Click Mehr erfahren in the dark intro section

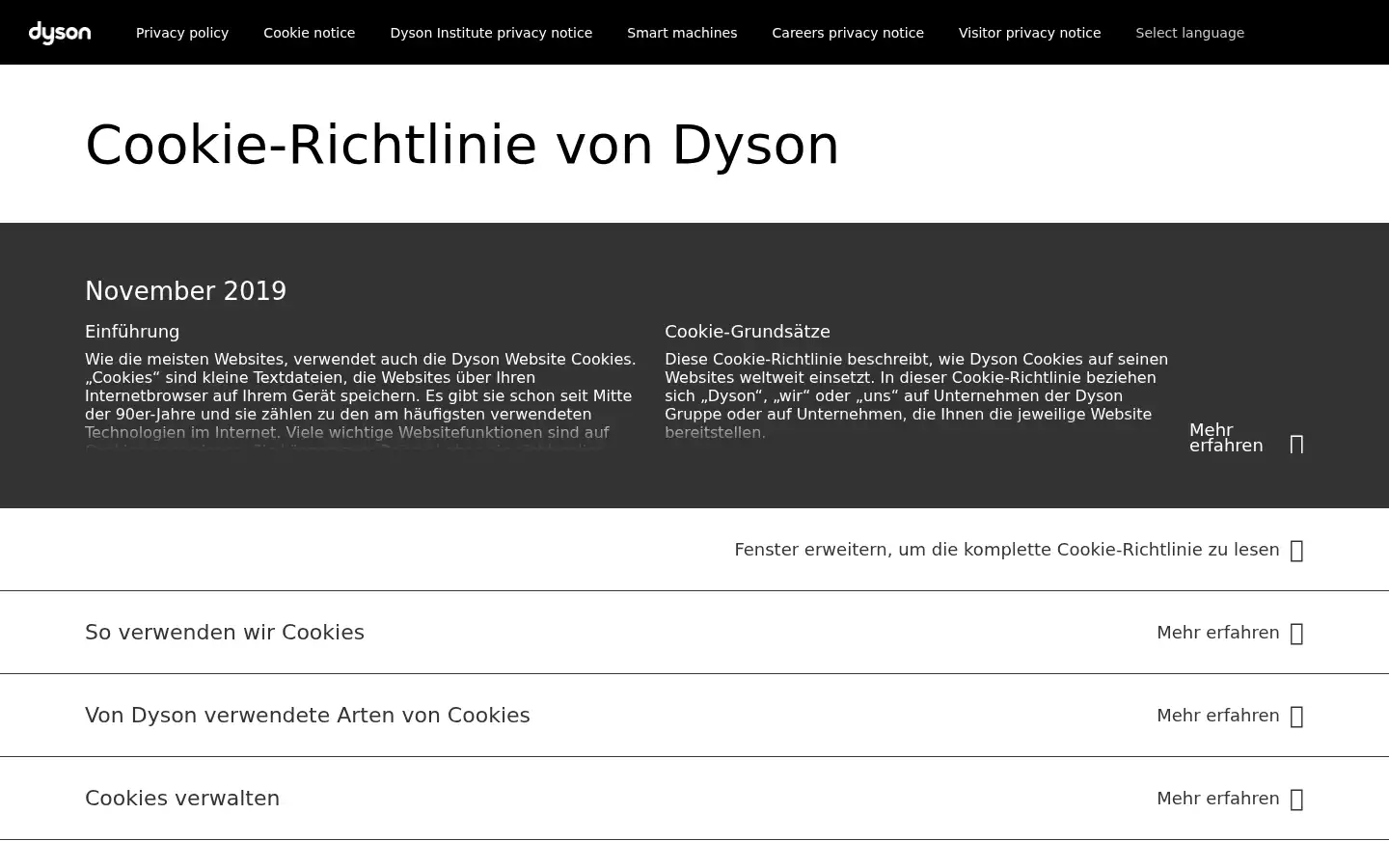coord(1226,438)
